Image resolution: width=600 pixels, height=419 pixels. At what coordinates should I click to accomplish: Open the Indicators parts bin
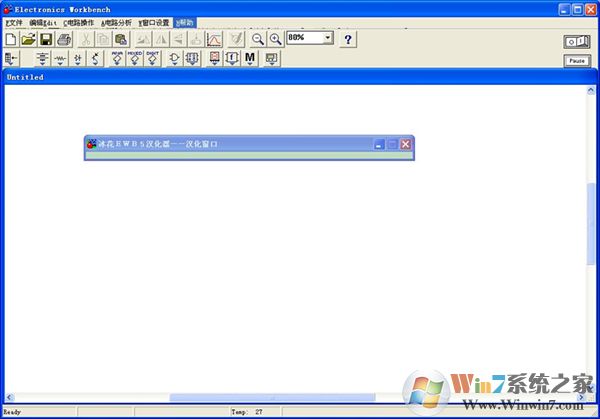tap(215, 59)
